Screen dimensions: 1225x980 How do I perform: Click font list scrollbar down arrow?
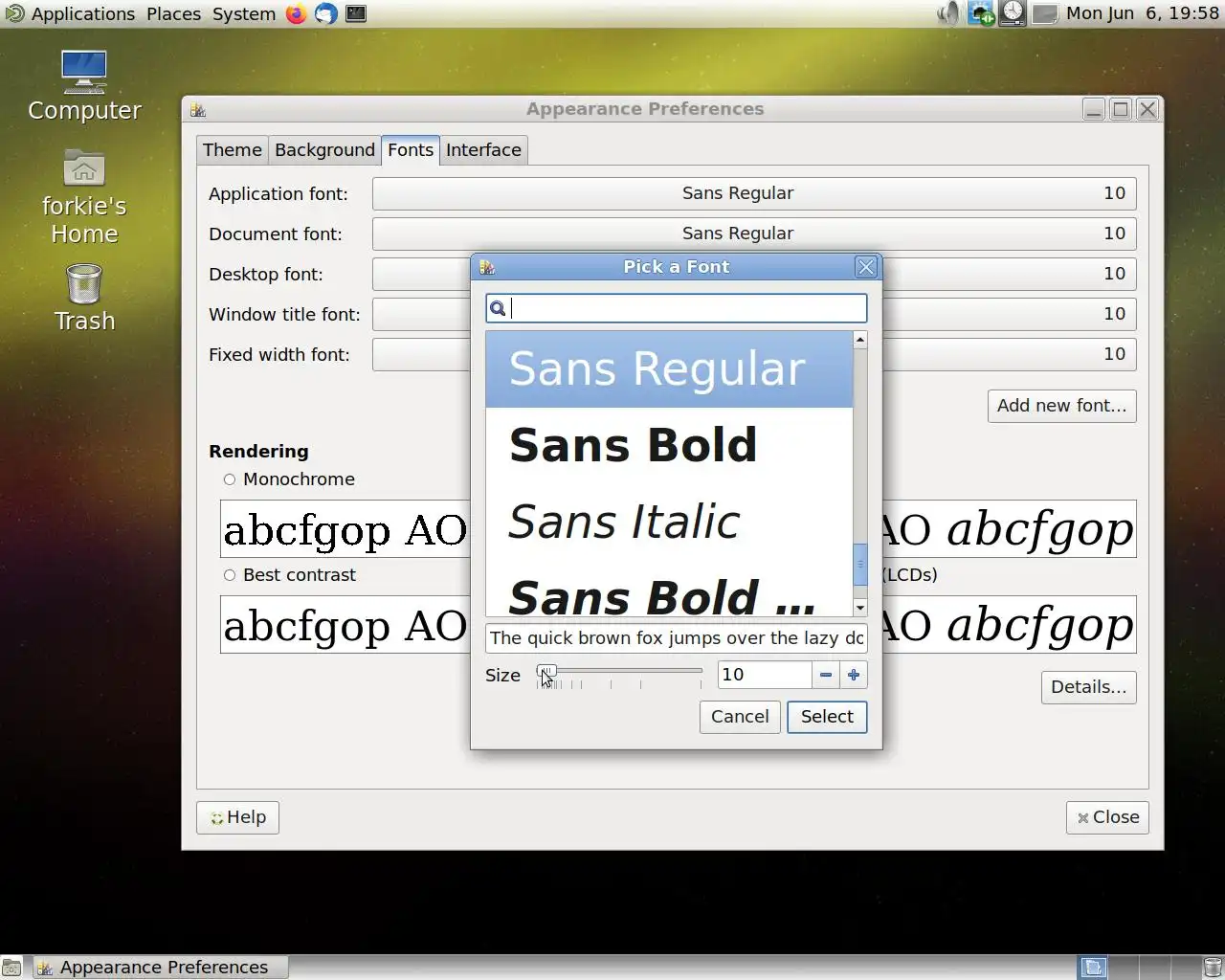click(859, 608)
